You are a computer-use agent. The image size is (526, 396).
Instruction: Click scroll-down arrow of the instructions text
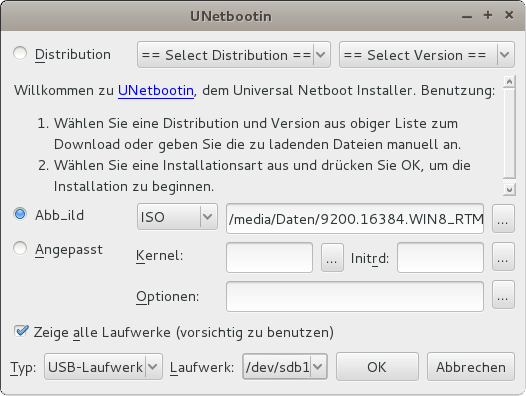pyautogui.click(x=509, y=190)
